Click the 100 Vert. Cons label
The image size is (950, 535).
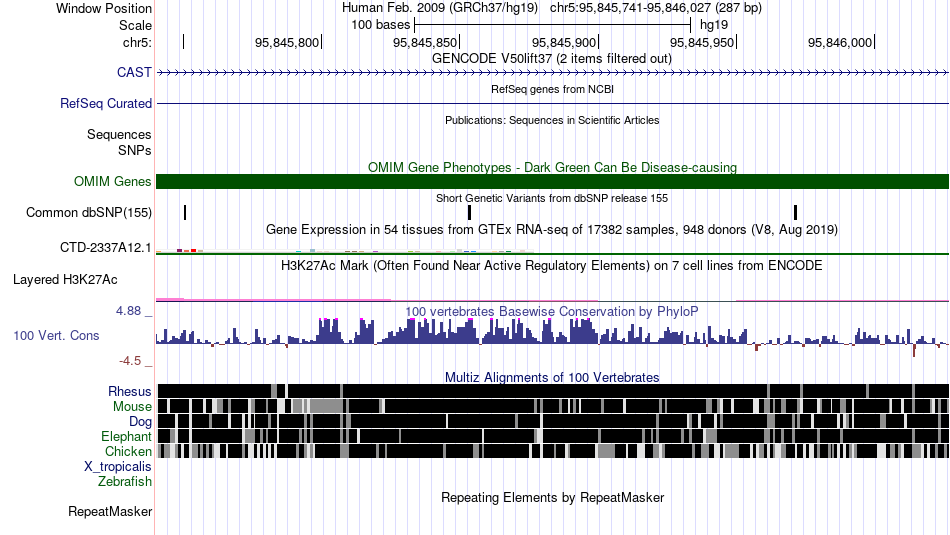[x=56, y=335]
